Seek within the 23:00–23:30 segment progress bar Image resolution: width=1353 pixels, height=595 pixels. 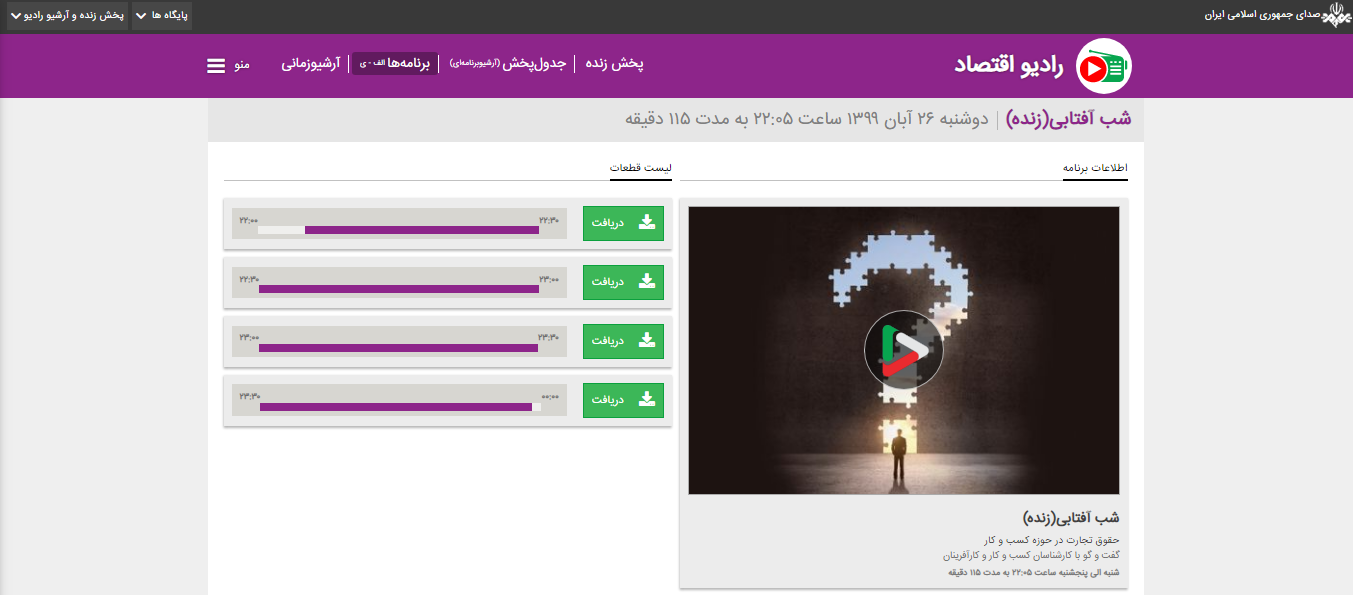click(x=399, y=348)
